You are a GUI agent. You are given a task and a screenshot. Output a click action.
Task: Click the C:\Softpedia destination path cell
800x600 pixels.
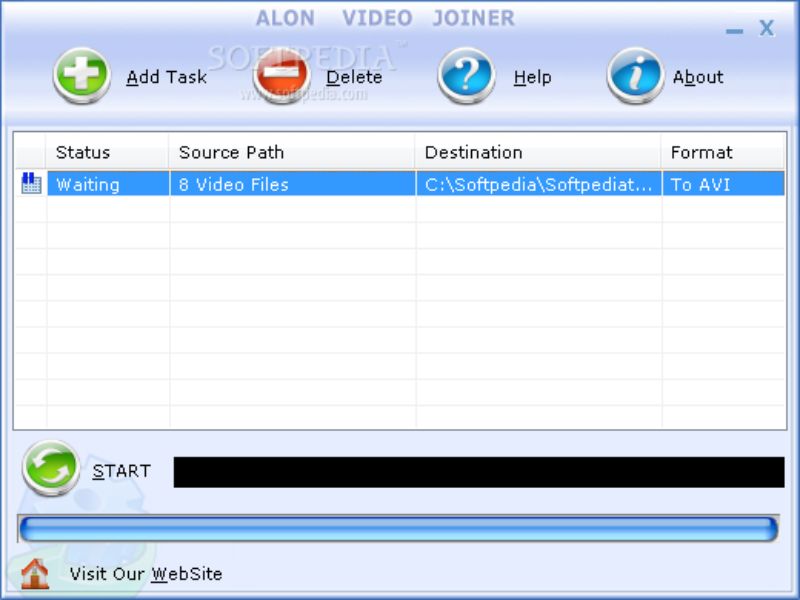pos(538,184)
